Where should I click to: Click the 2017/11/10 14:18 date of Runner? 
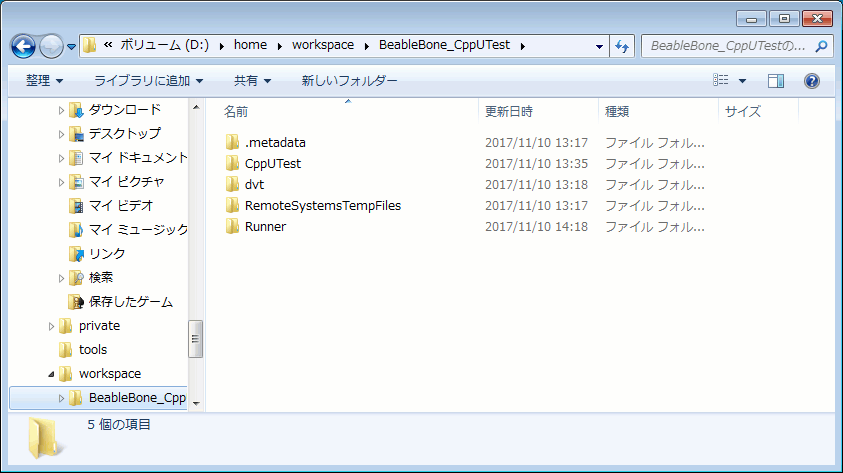pos(537,226)
